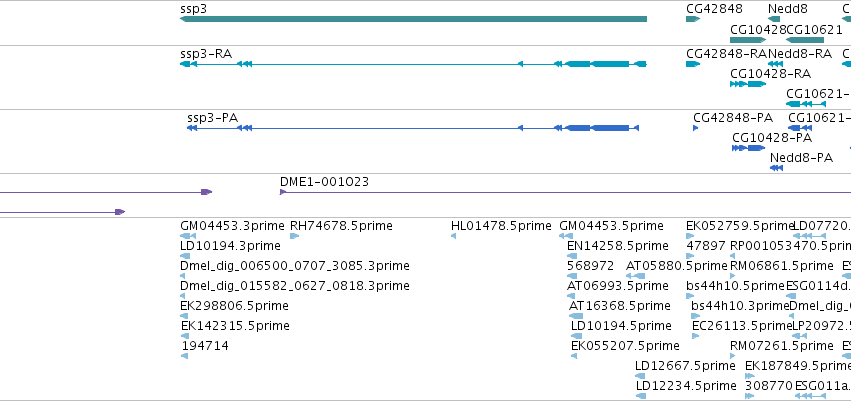Select the Nedd8 gene label
This screenshot has height=401, width=851.
(788, 9)
